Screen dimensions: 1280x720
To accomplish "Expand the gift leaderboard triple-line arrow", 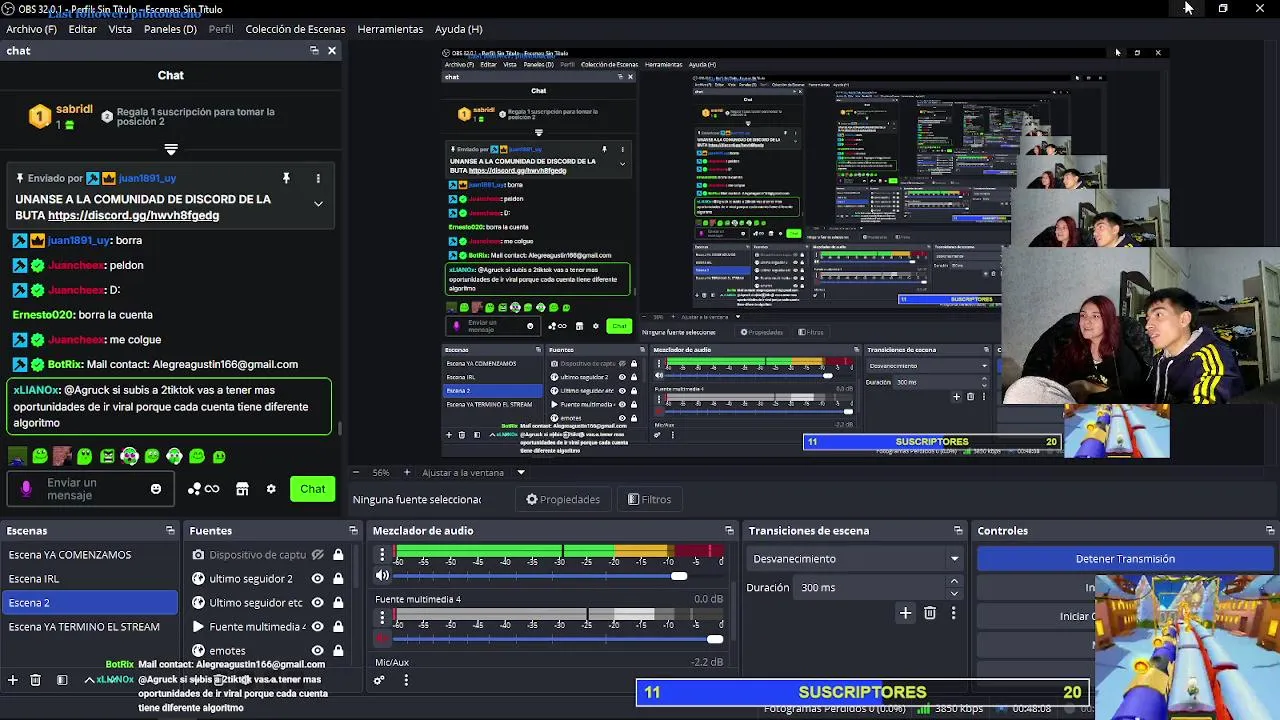I will pos(171,149).
